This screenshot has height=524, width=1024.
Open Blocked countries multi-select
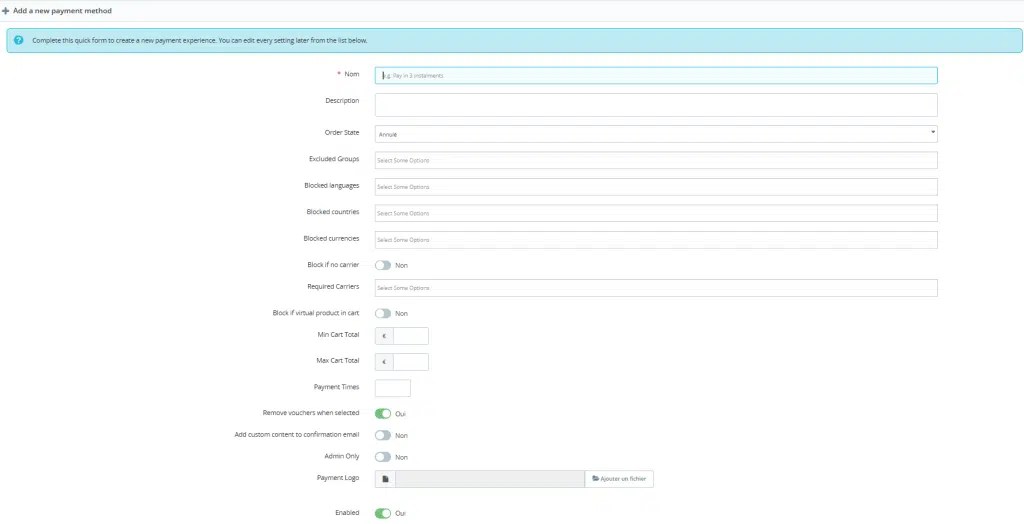click(656, 213)
